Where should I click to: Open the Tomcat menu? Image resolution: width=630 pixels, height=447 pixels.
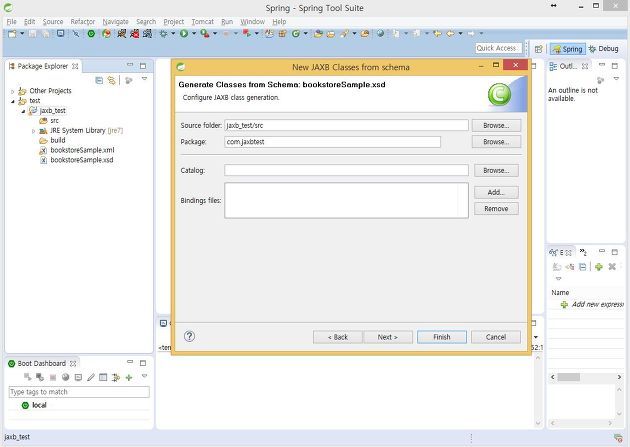pos(202,21)
